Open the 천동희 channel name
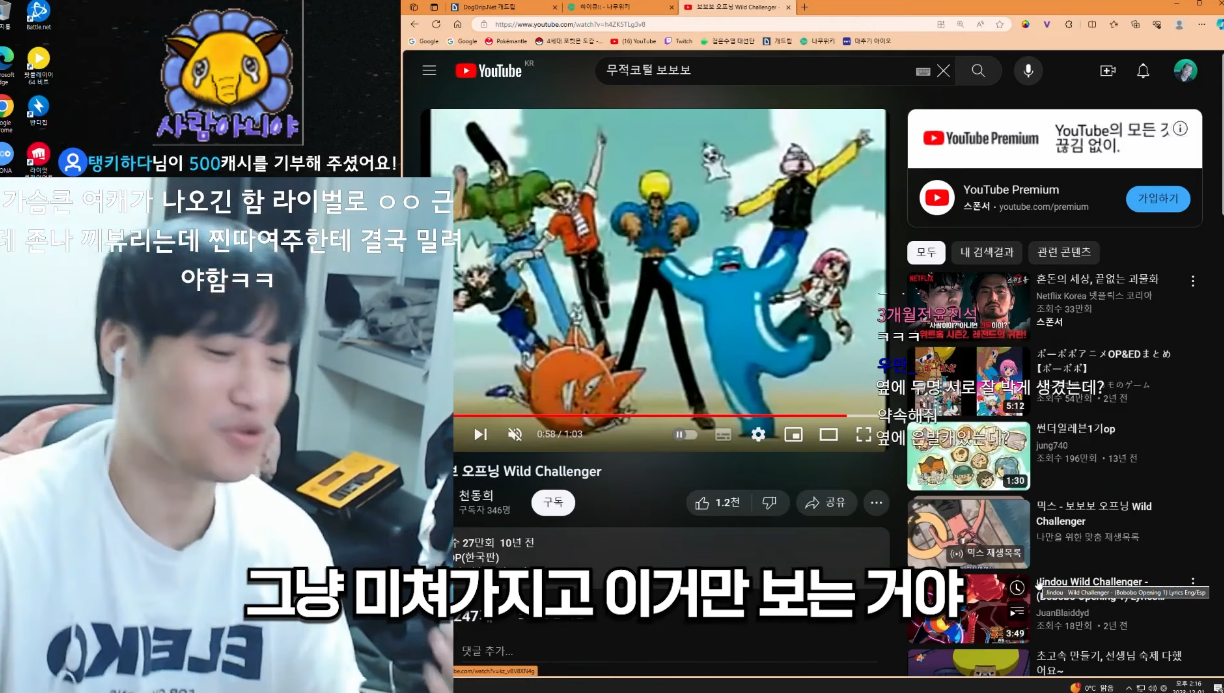 [476, 496]
